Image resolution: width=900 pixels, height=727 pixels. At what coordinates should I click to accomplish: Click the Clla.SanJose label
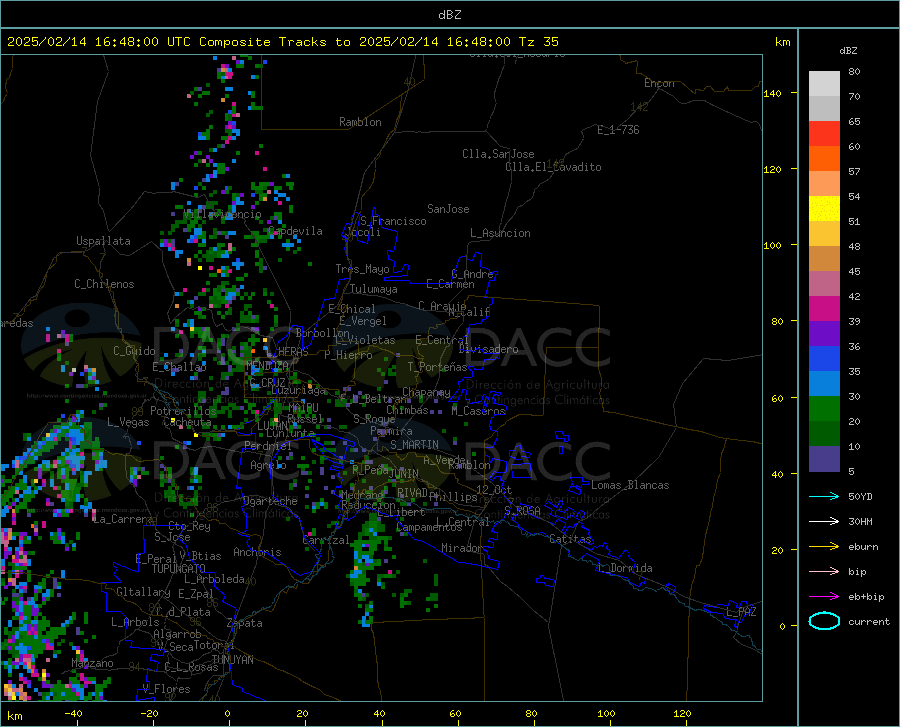(498, 154)
